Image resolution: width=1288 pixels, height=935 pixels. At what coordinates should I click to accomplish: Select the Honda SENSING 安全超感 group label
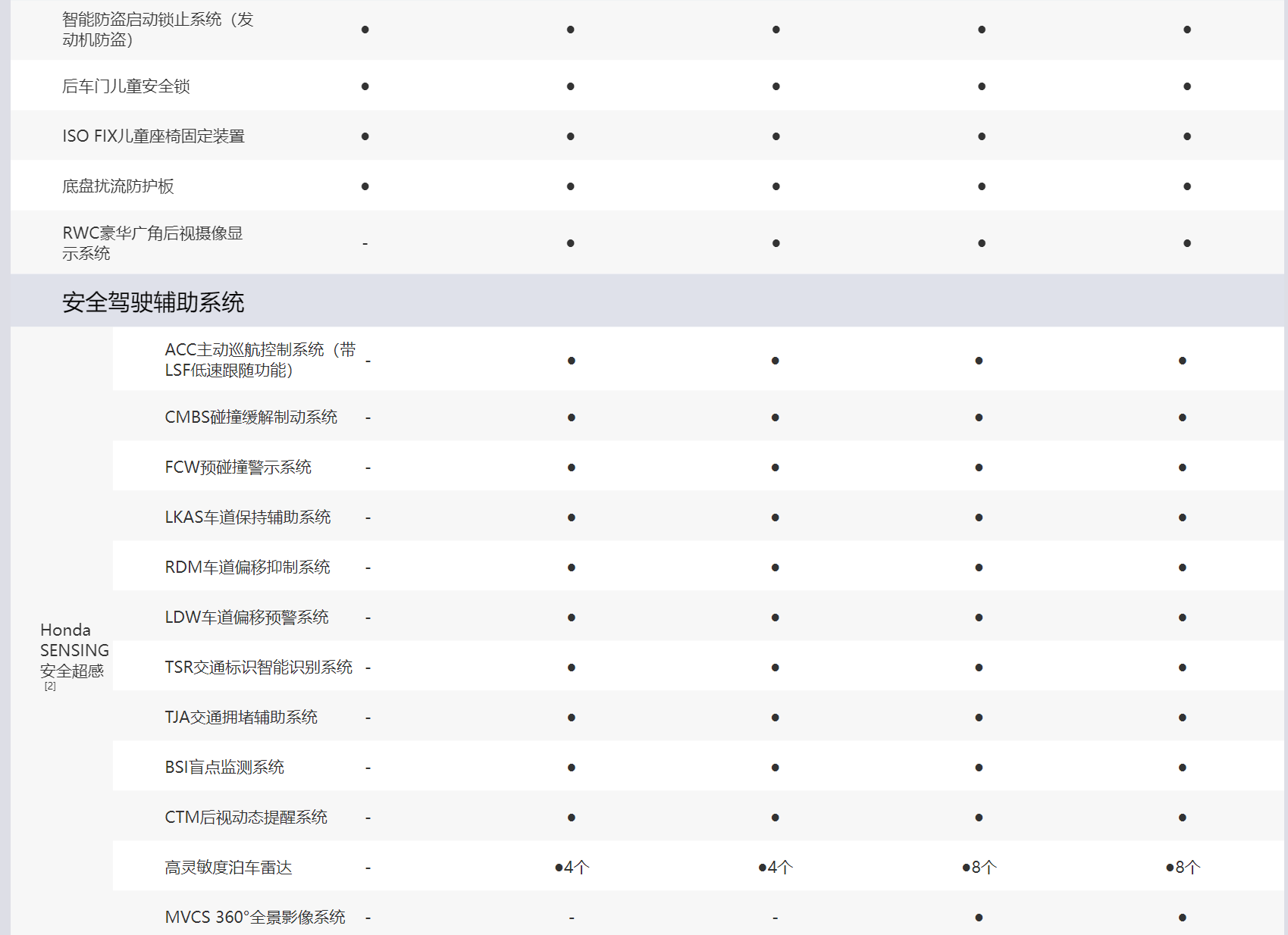[74, 650]
